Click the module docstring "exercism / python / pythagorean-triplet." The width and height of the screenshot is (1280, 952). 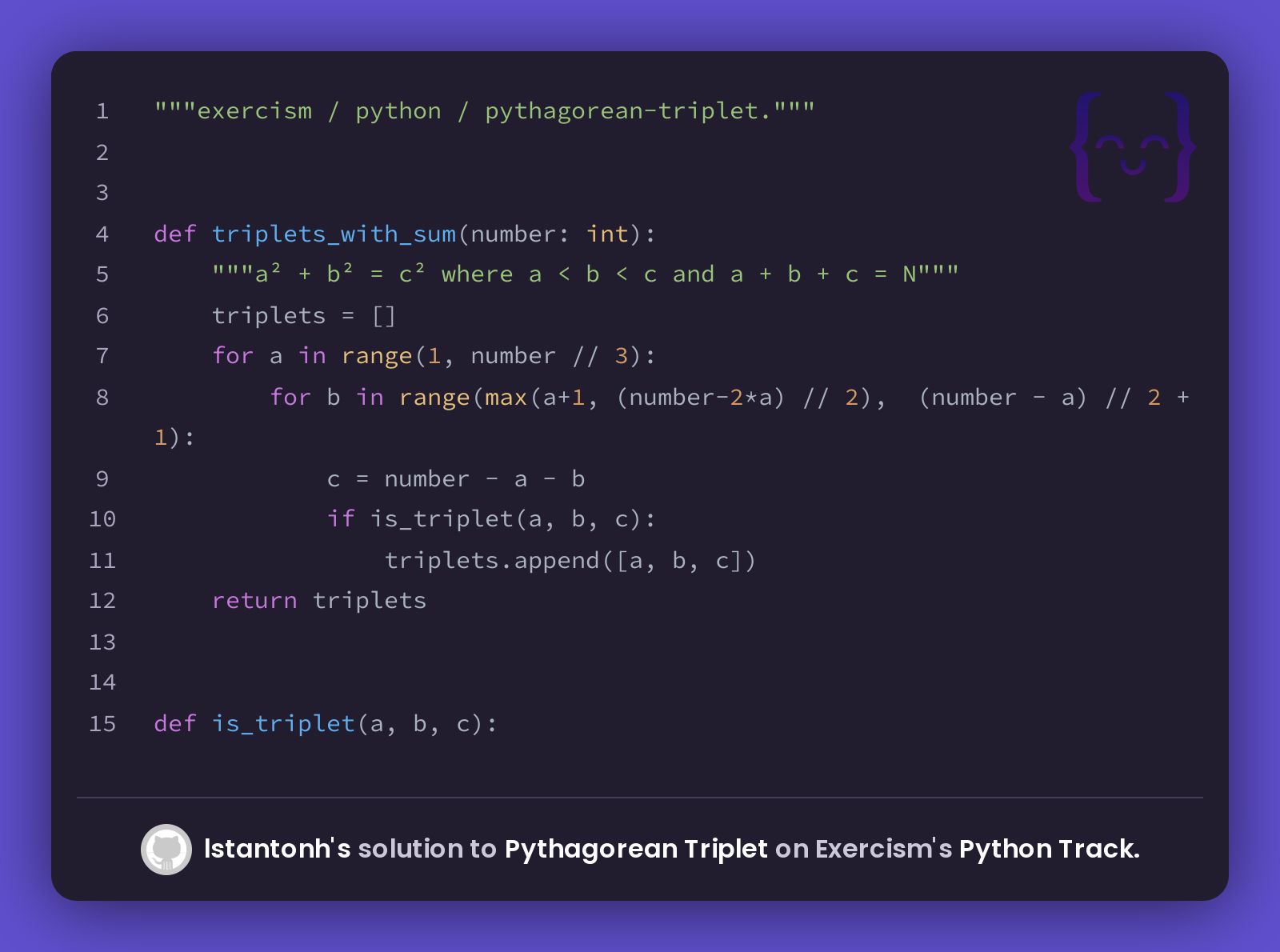point(485,110)
